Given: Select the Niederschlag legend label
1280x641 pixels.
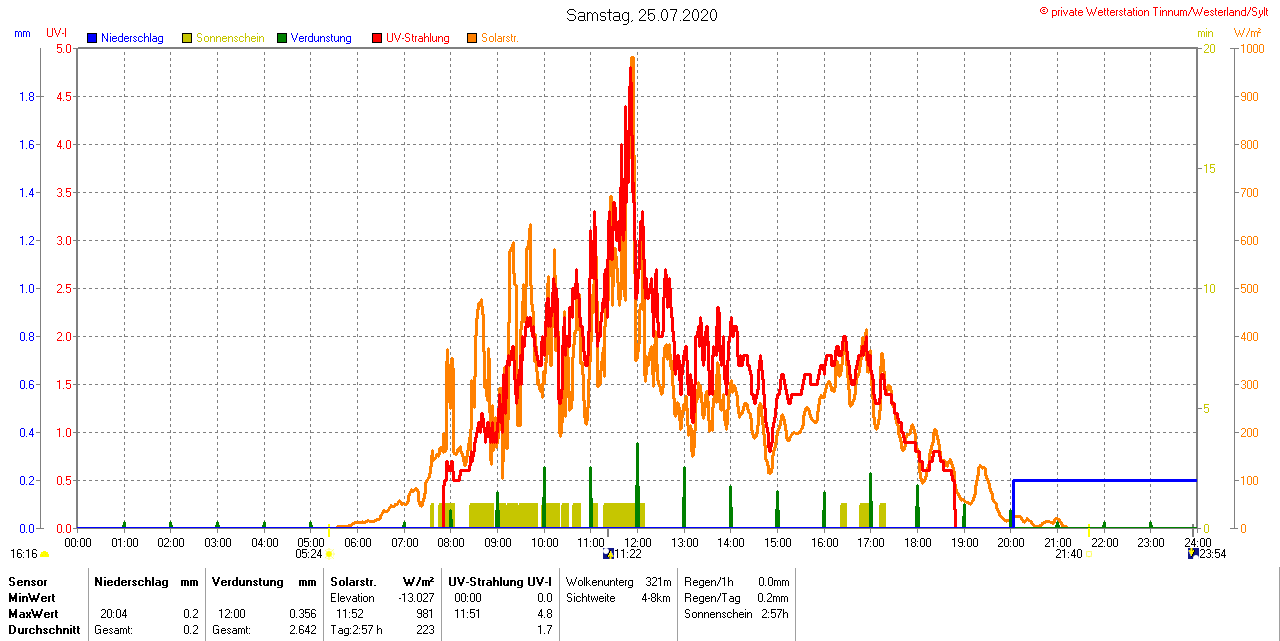Looking at the screenshot, I should [132, 38].
